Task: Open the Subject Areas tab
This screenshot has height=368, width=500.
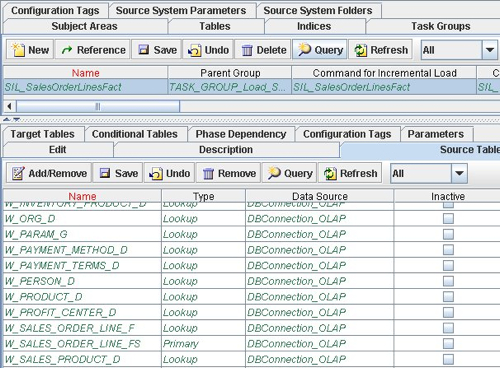Action: tap(85, 26)
